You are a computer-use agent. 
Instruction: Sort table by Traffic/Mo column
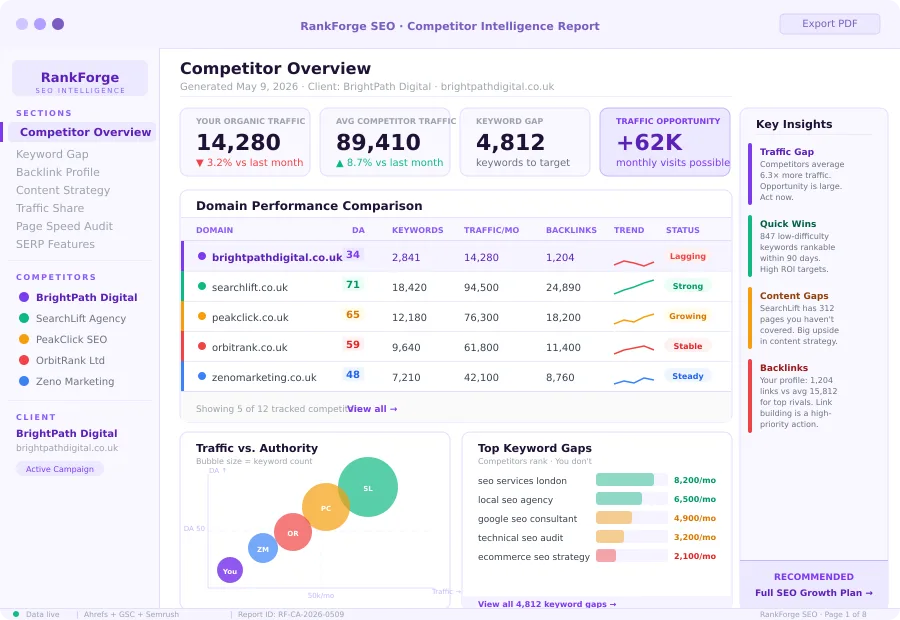[491, 230]
